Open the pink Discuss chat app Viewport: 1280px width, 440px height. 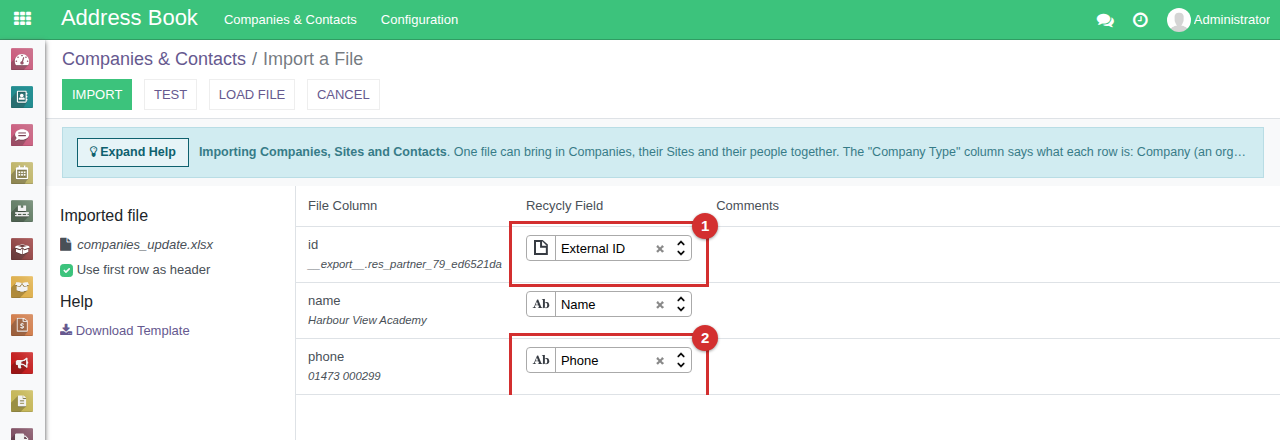22,135
